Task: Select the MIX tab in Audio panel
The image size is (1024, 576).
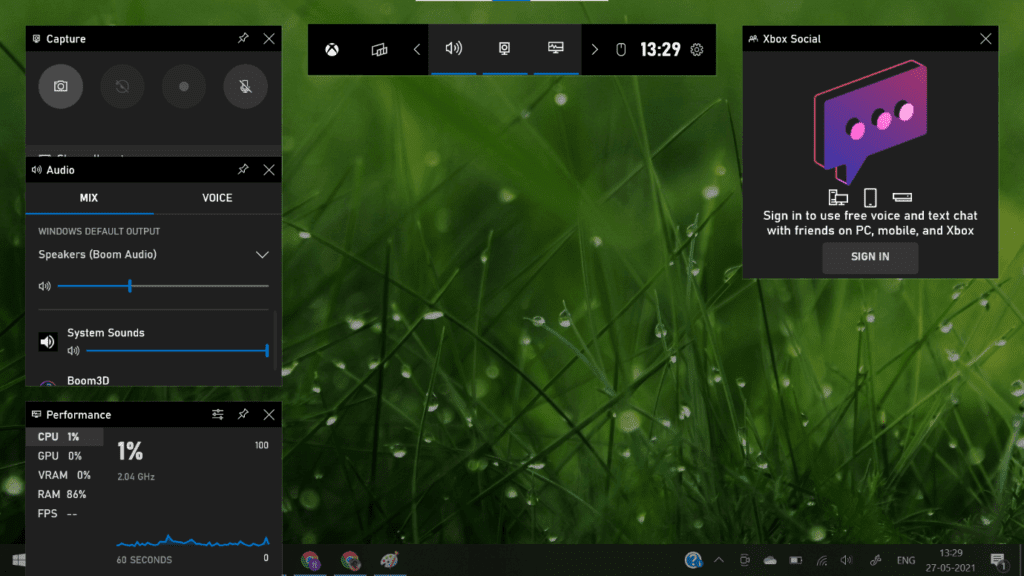Action: click(88, 198)
